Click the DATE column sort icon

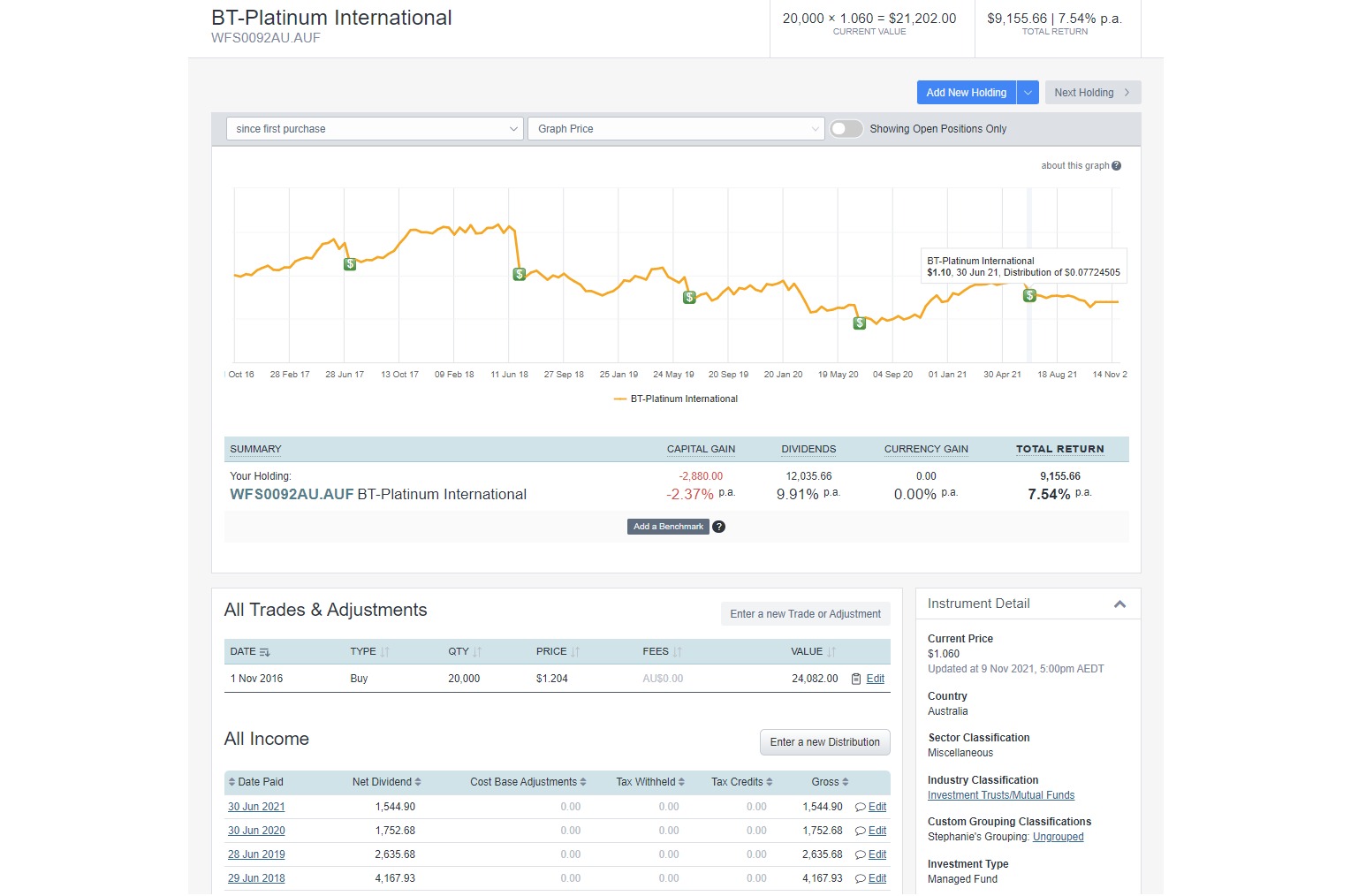tap(264, 652)
